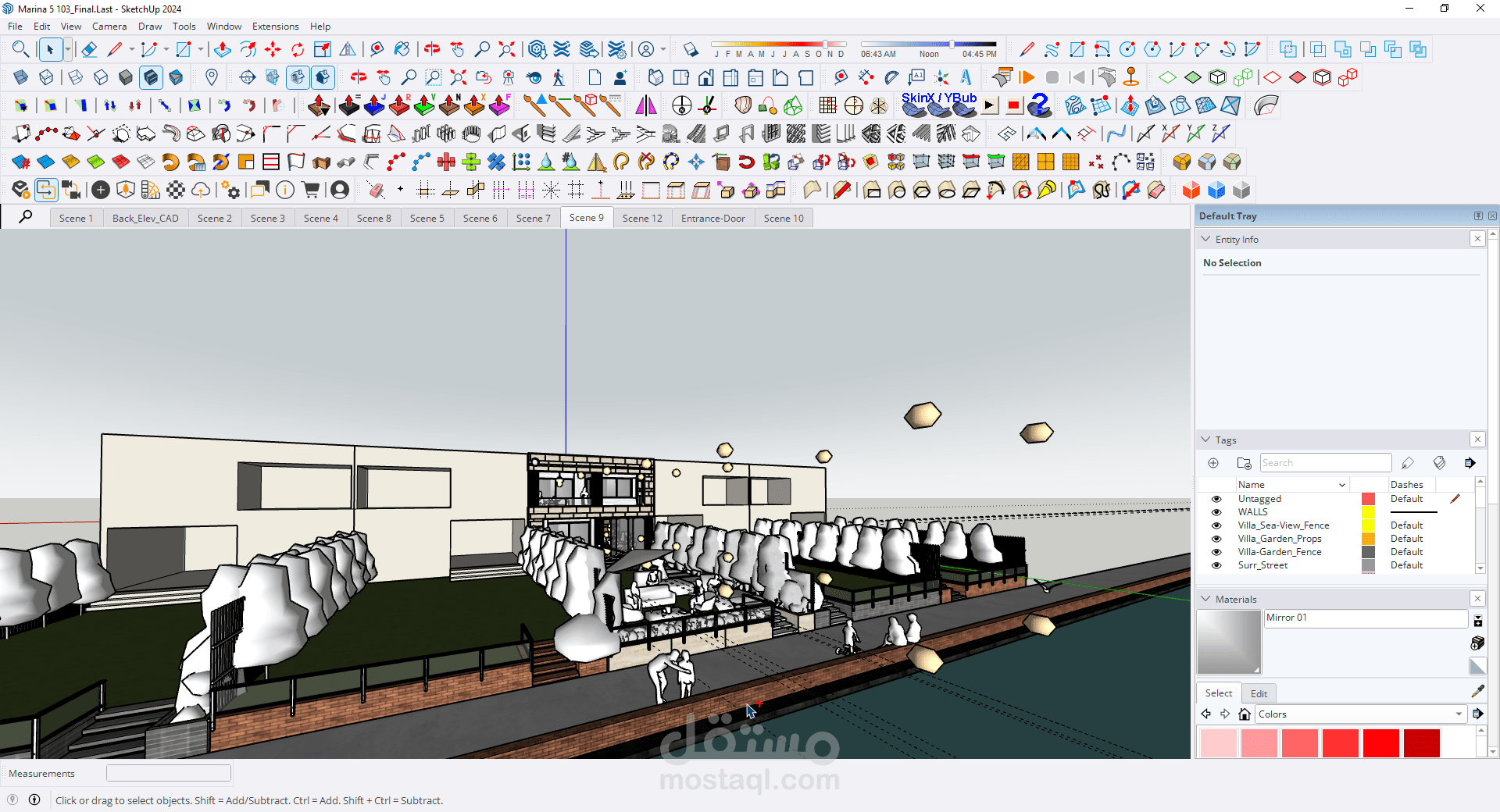The image size is (1500, 812).
Task: Pick the 3D Text tool
Action: pos(966,77)
